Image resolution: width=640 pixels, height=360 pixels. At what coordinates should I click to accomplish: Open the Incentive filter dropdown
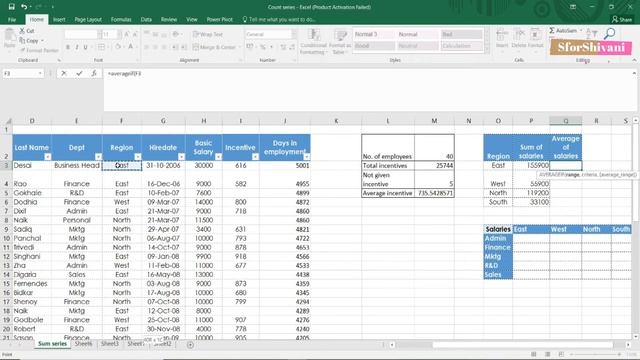pyautogui.click(x=255, y=157)
